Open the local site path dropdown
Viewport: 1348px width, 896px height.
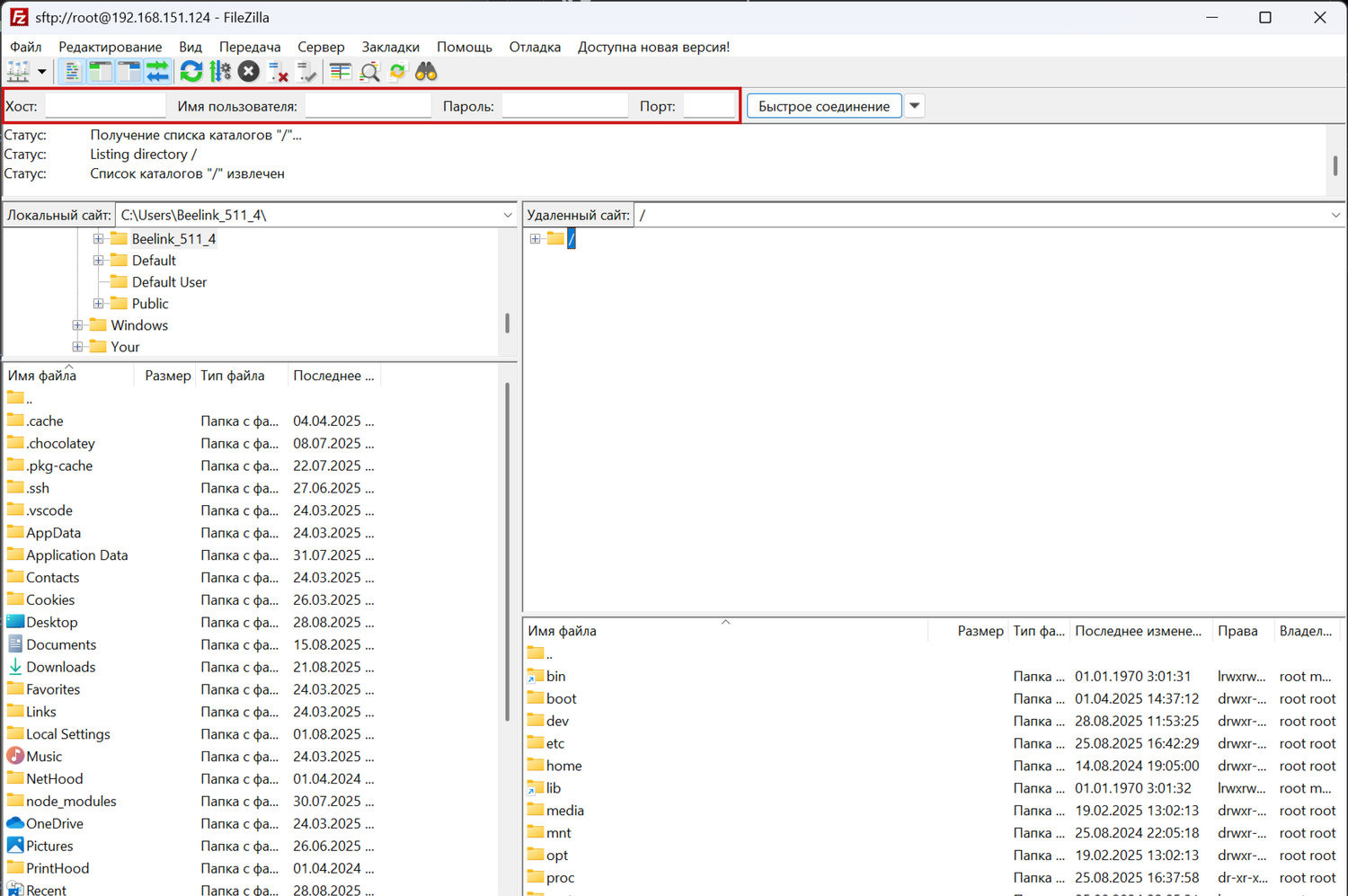coord(508,216)
